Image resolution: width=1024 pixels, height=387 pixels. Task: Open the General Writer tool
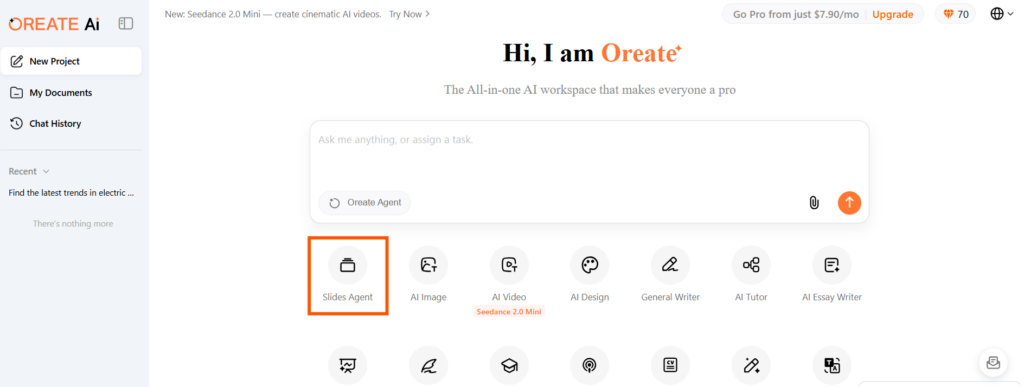point(670,265)
